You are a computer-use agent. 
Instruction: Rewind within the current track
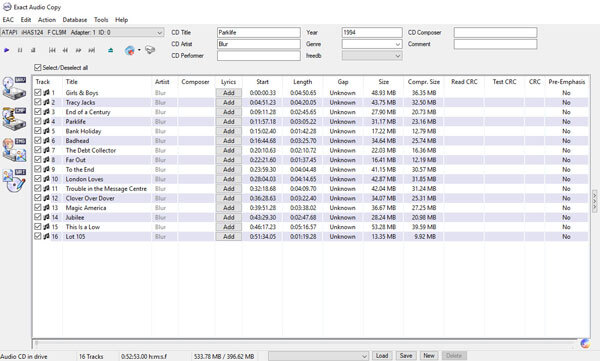click(65, 50)
